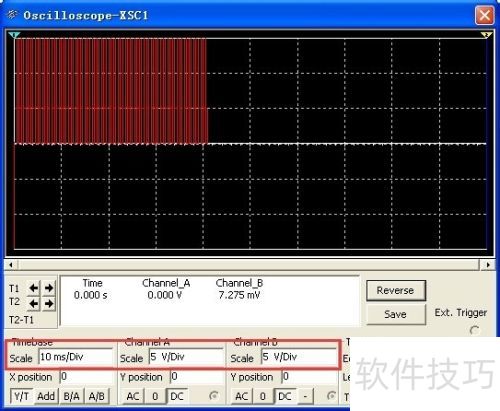Switch timebase mode to Y/T

pyautogui.click(x=21, y=396)
